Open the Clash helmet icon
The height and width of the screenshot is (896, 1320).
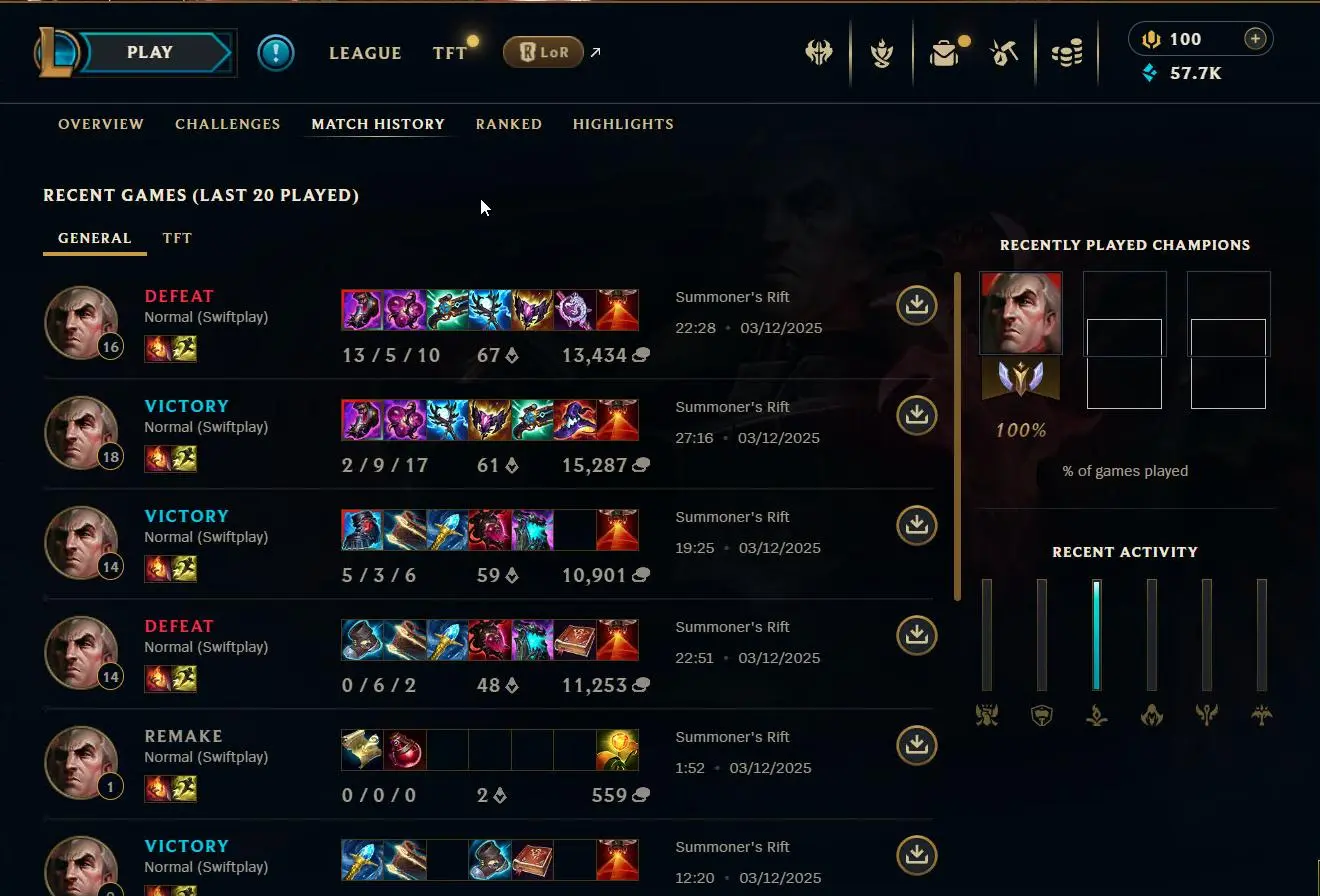(819, 53)
